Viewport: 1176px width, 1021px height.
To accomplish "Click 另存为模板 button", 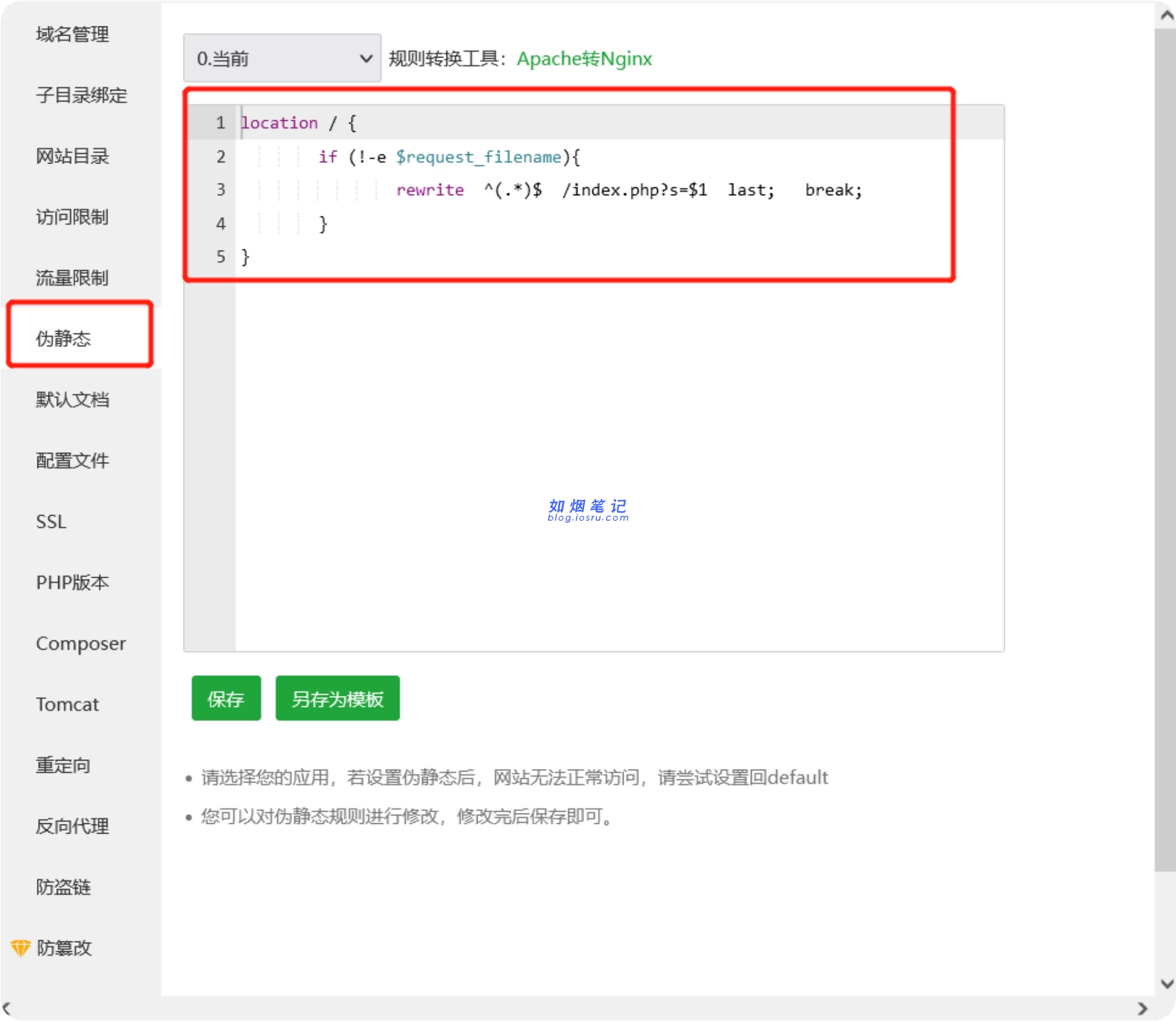I will click(x=337, y=699).
